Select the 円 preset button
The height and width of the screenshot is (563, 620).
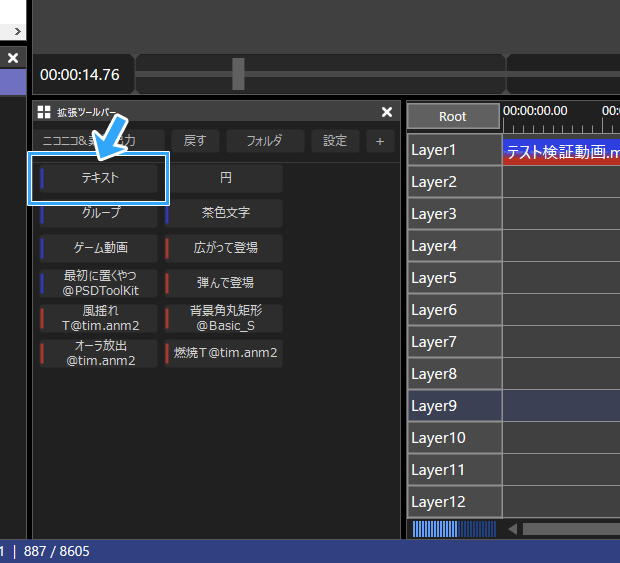coord(224,178)
